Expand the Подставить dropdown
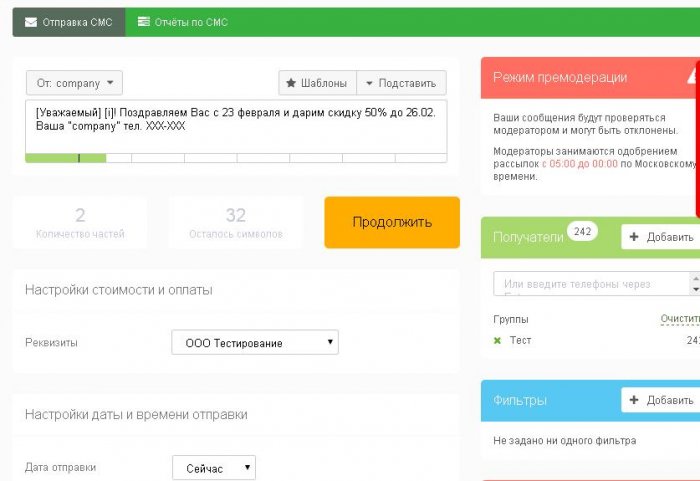 coord(400,83)
